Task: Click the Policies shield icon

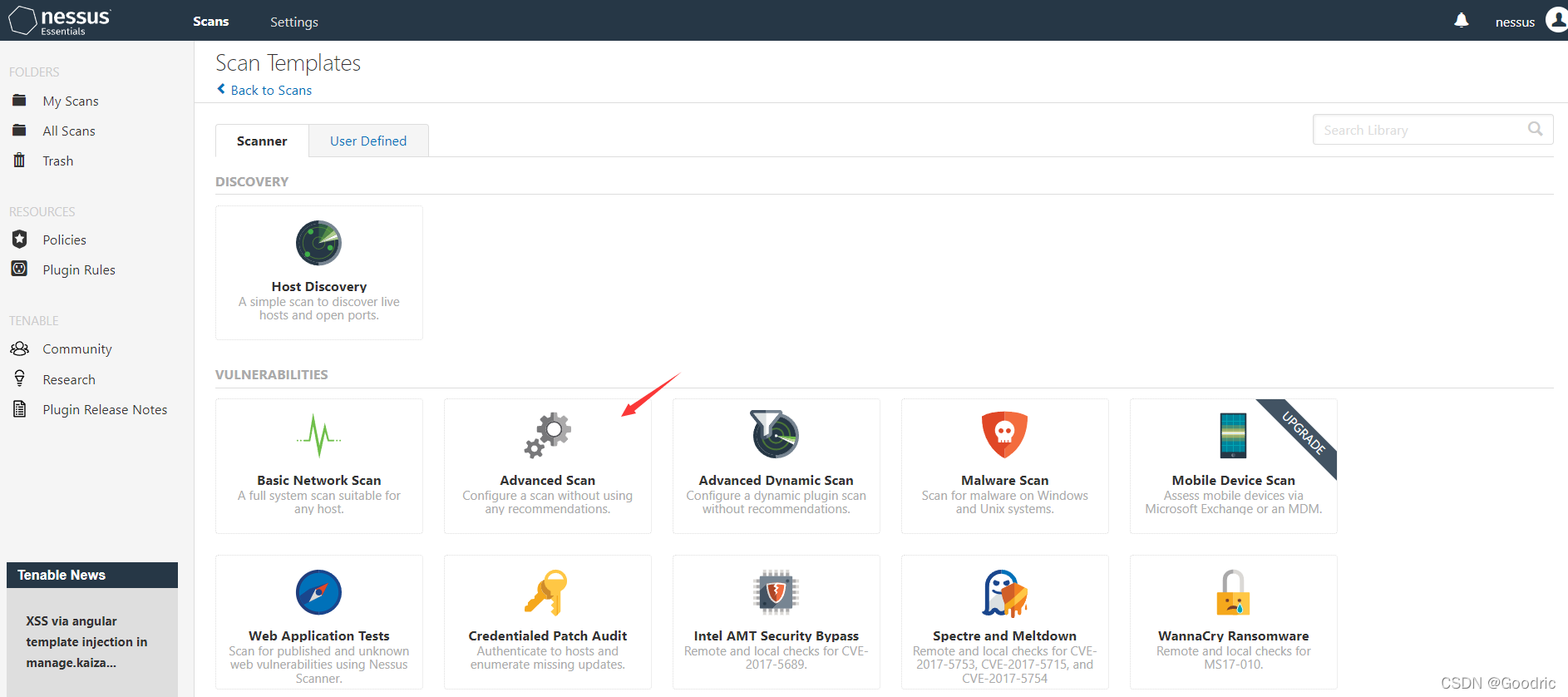Action: tap(20, 240)
